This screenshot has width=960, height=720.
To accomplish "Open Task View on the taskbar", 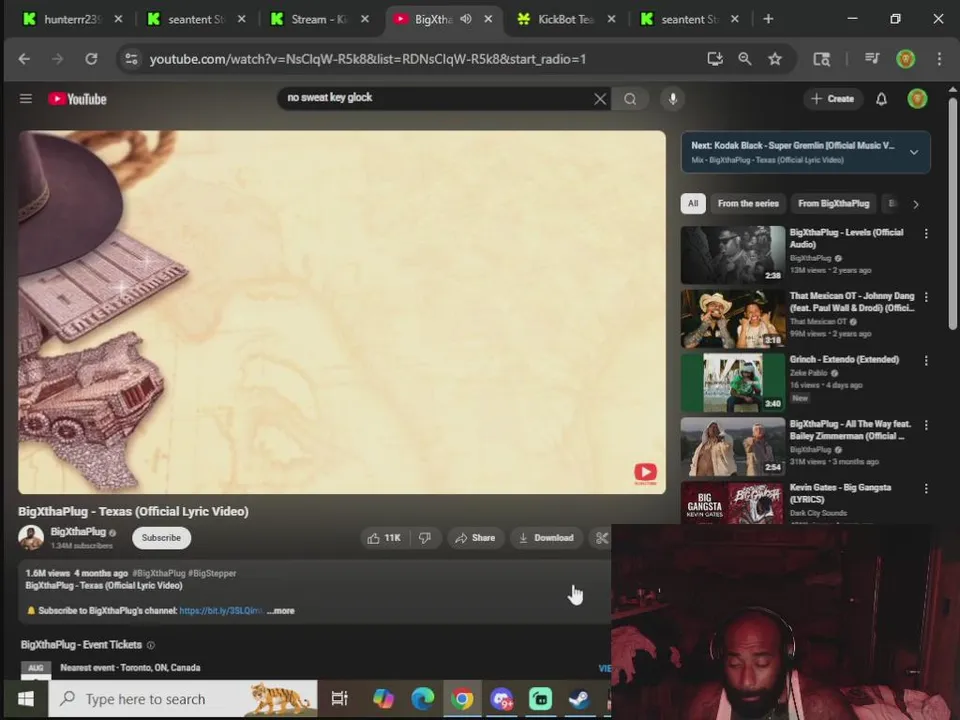I will point(339,699).
